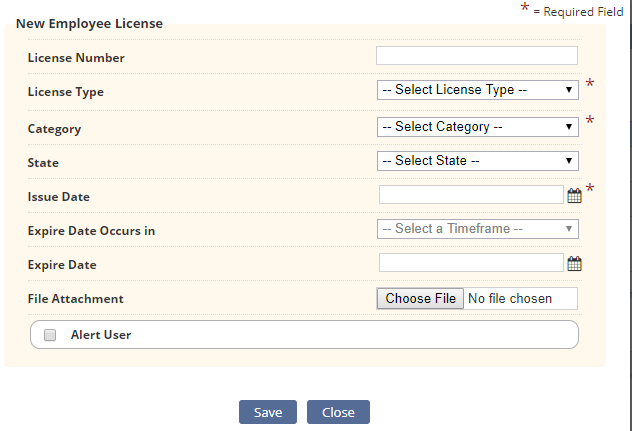Focus the License Number text field
This screenshot has height=431, width=632.
[477, 56]
